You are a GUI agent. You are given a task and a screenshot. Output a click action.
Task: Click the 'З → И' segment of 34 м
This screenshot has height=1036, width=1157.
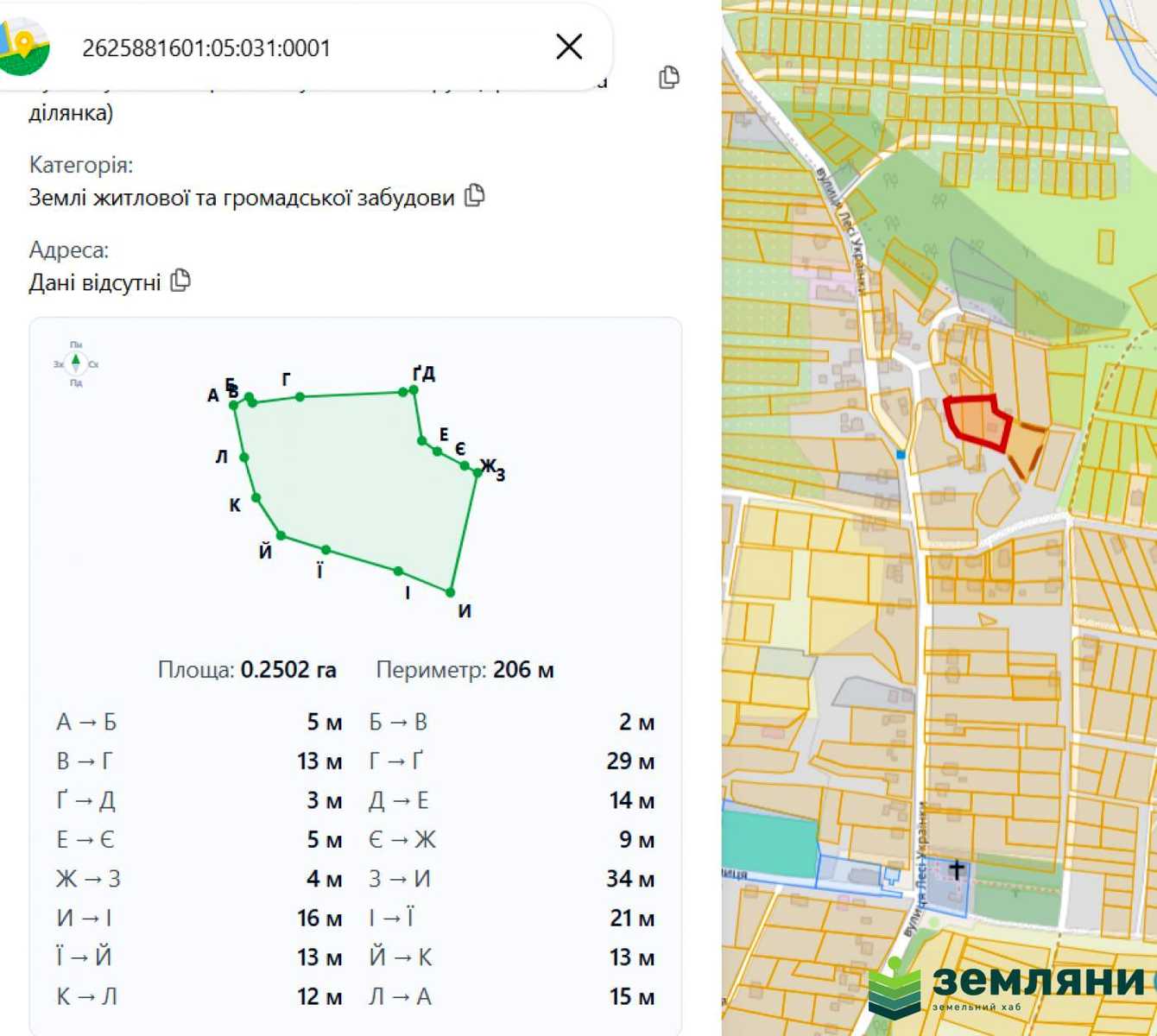512,879
